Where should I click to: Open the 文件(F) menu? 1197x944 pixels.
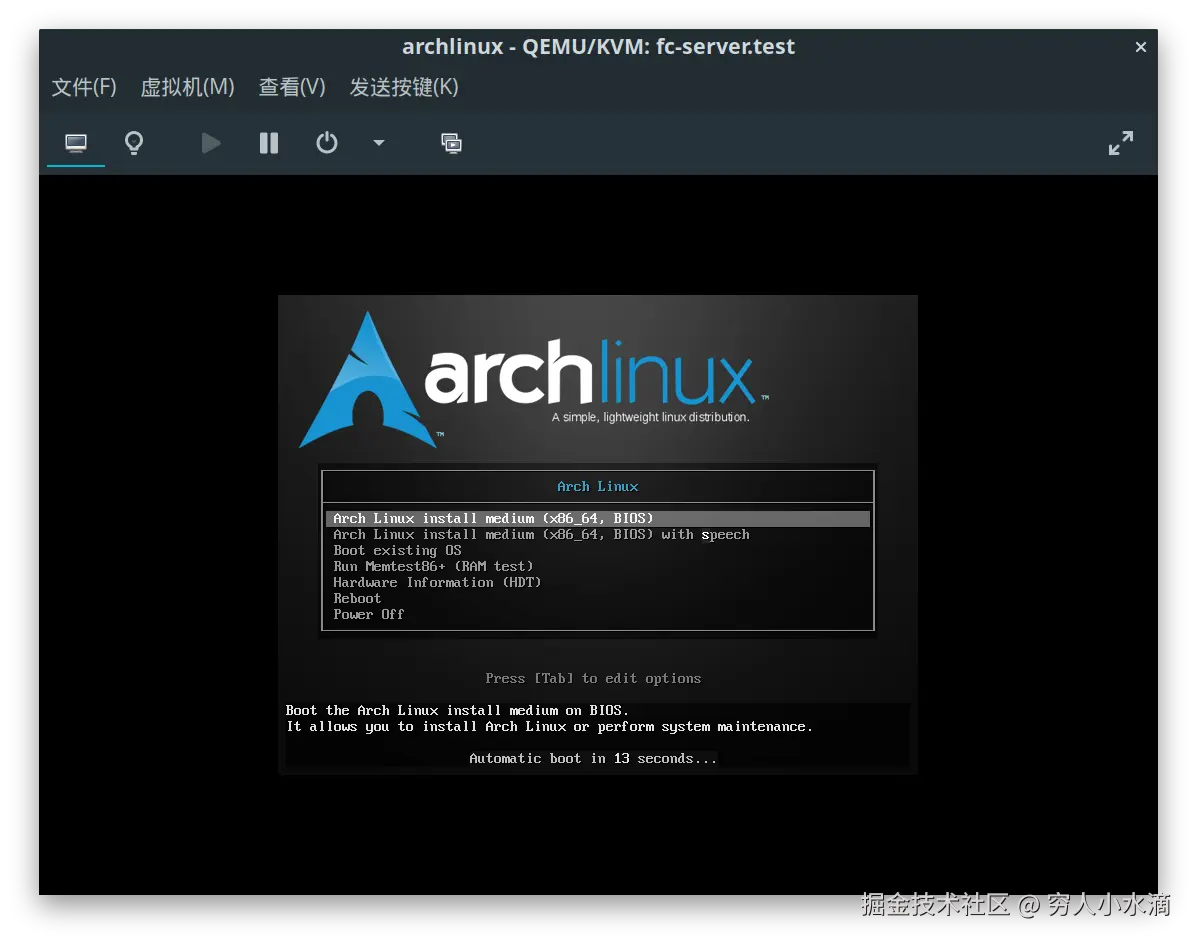tap(84, 87)
